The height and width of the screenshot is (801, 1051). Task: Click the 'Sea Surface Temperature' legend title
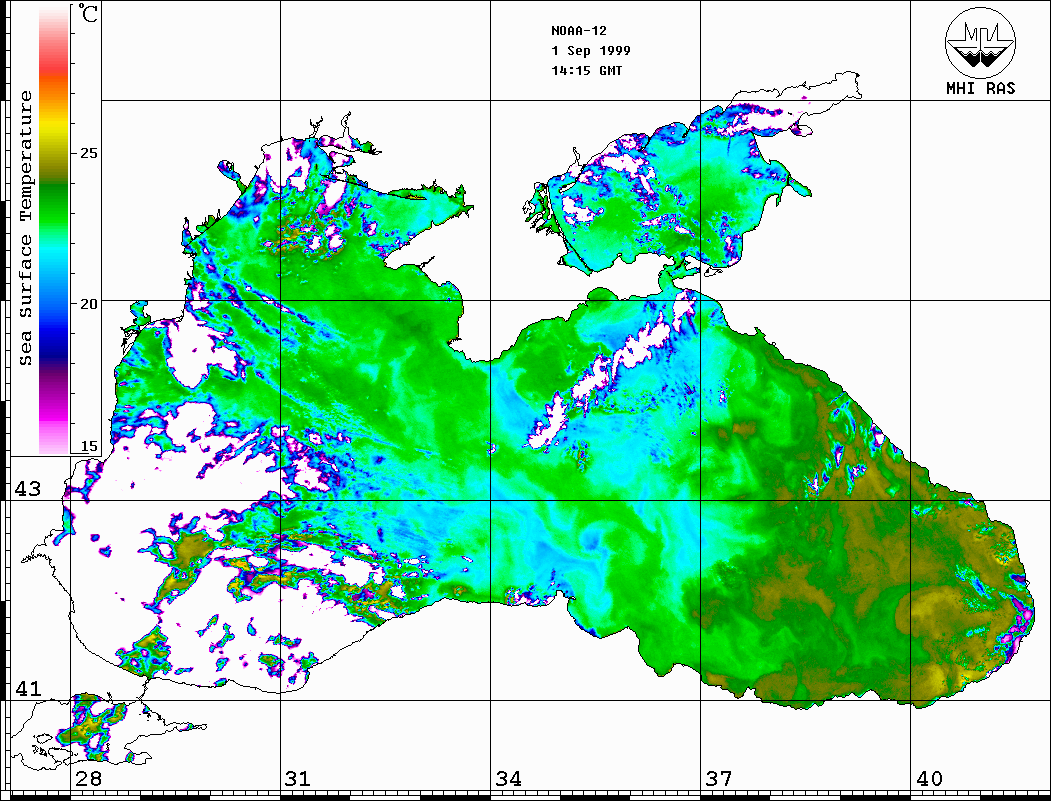point(25,228)
